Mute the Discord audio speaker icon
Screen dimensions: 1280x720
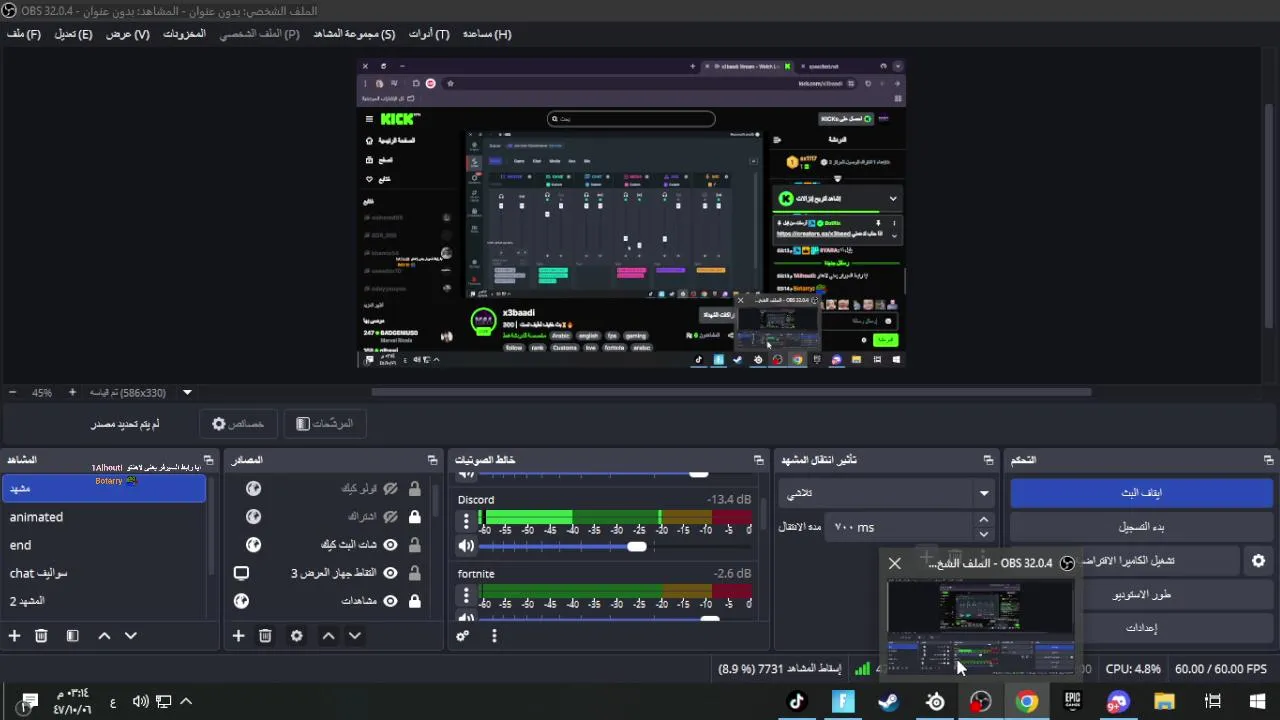click(x=466, y=546)
